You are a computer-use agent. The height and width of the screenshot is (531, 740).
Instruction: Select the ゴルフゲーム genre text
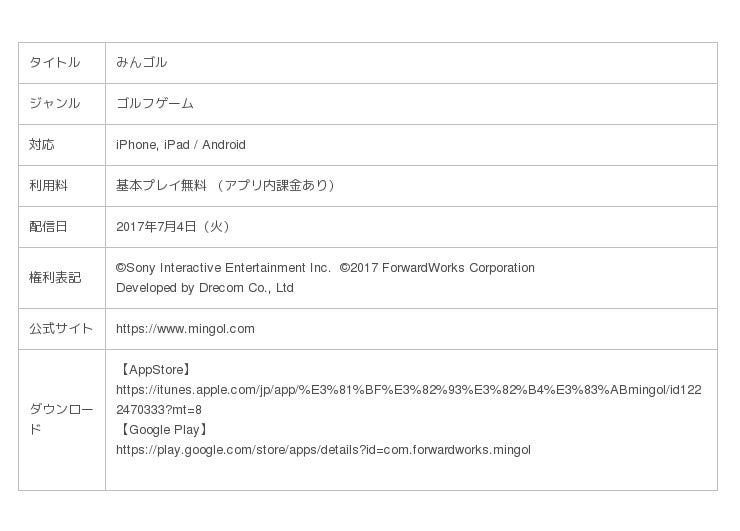tap(154, 103)
